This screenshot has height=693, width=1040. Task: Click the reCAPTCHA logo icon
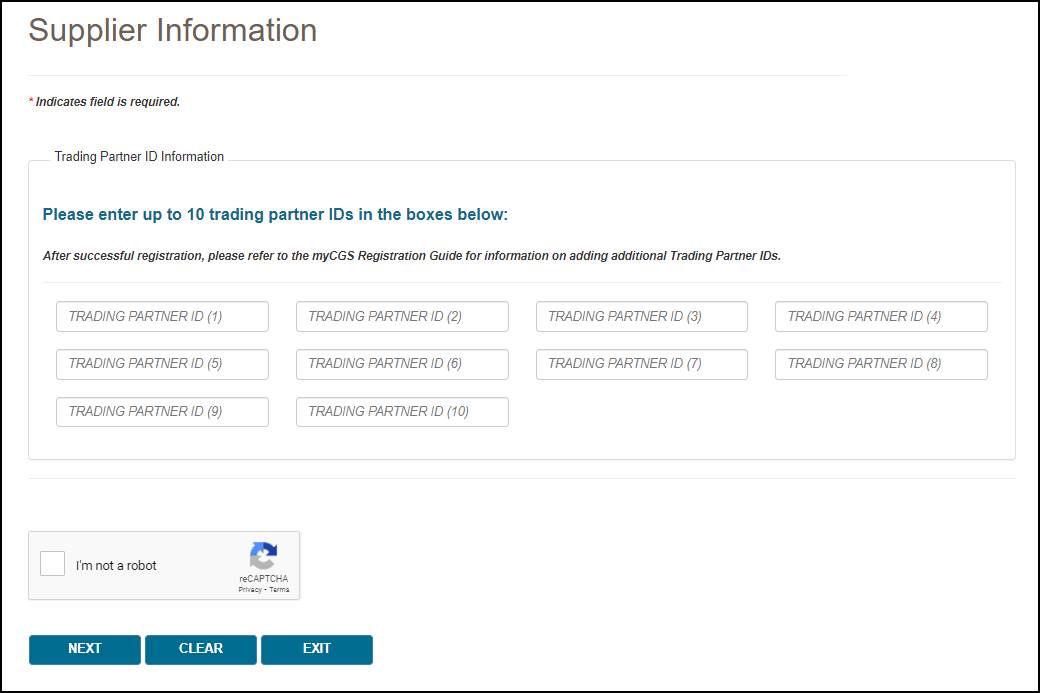pos(264,556)
